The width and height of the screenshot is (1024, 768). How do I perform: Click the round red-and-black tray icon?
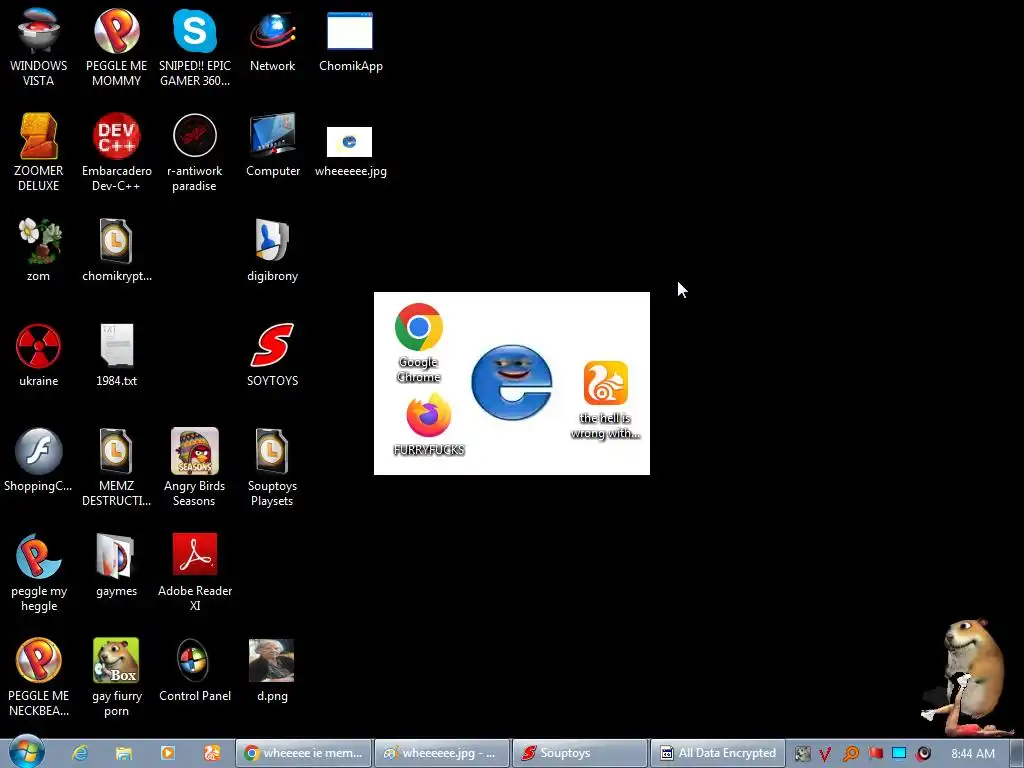[923, 754]
